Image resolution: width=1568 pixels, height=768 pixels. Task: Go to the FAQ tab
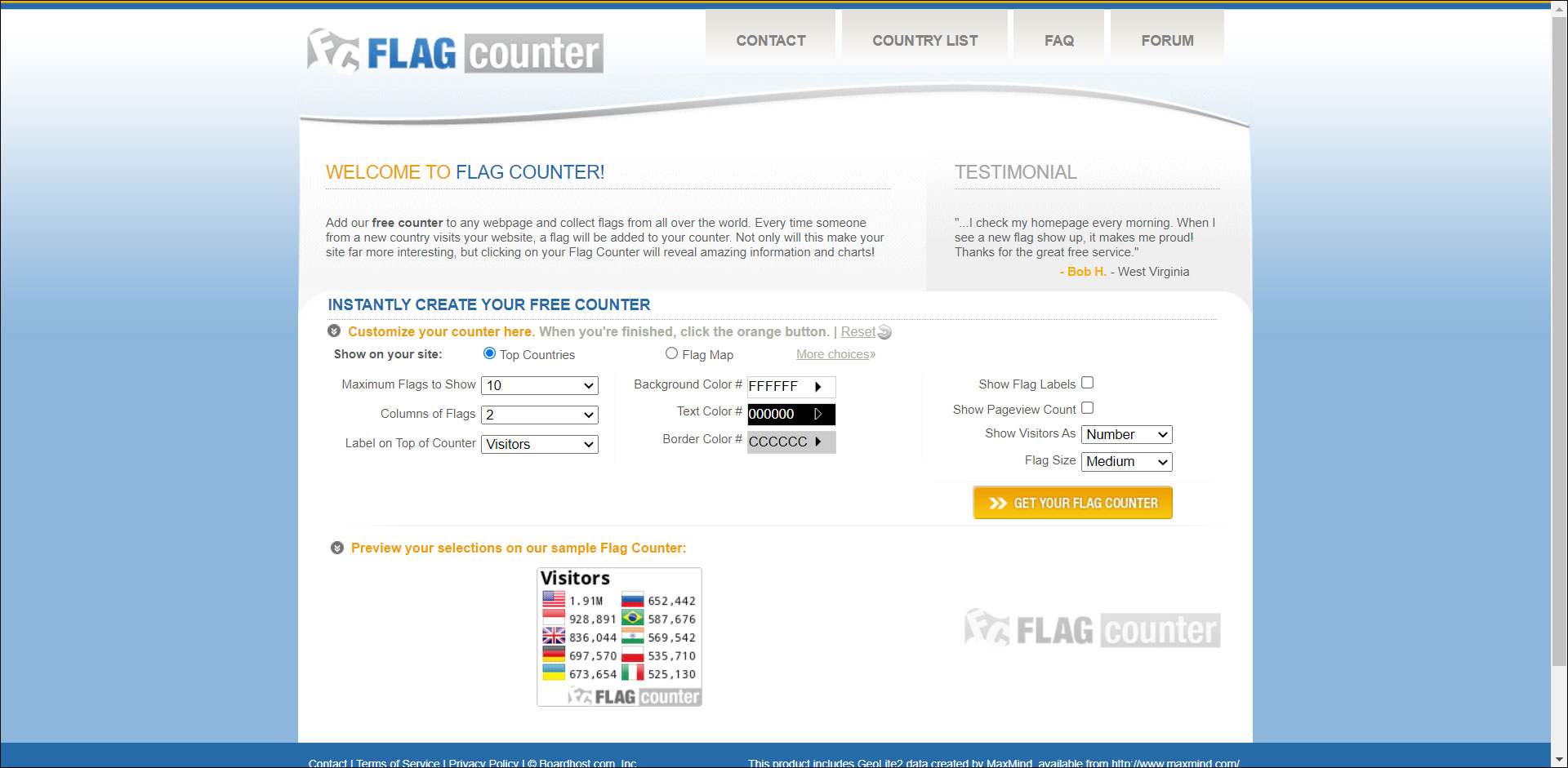[1058, 40]
